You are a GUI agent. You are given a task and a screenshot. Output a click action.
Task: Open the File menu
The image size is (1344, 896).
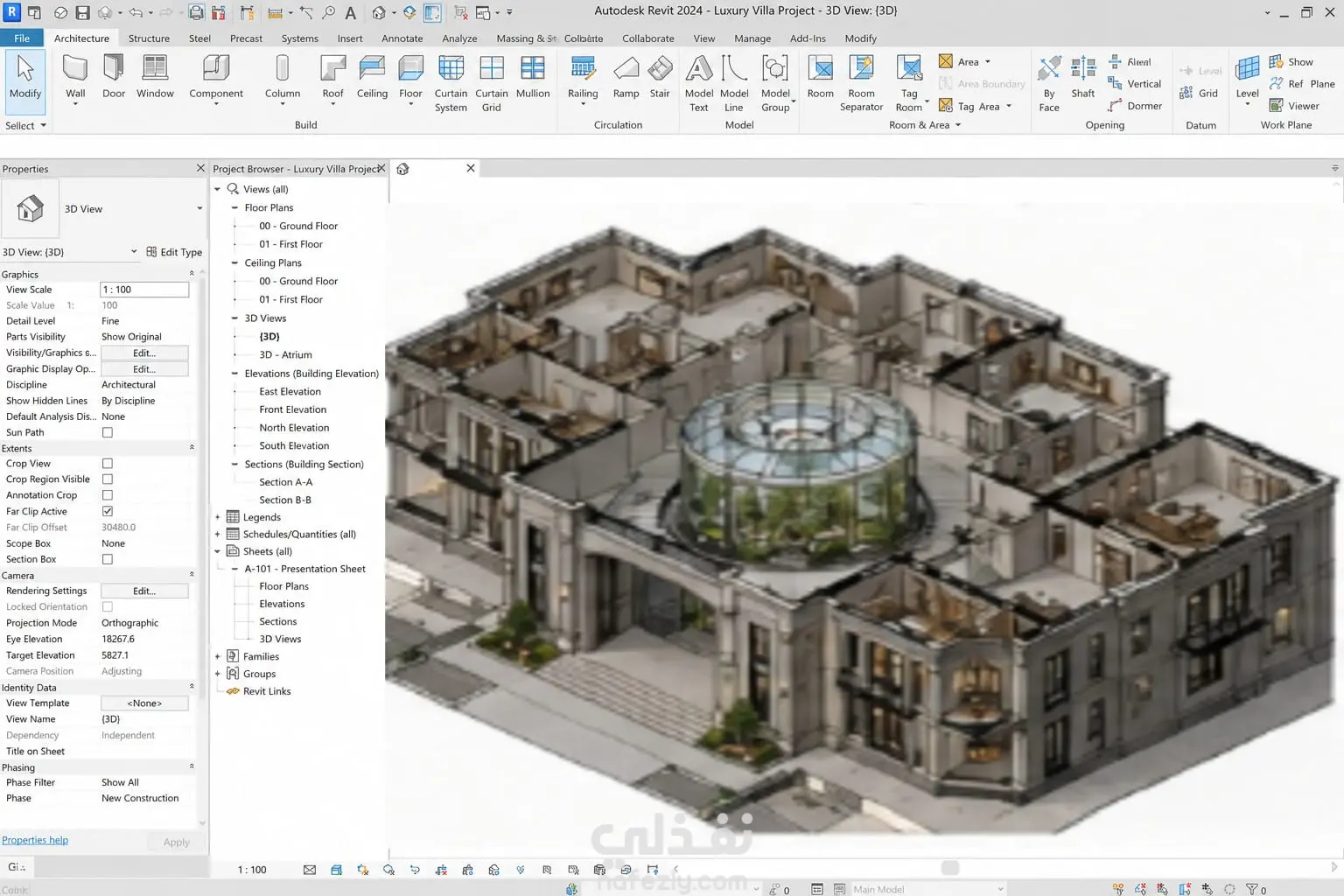[22, 38]
